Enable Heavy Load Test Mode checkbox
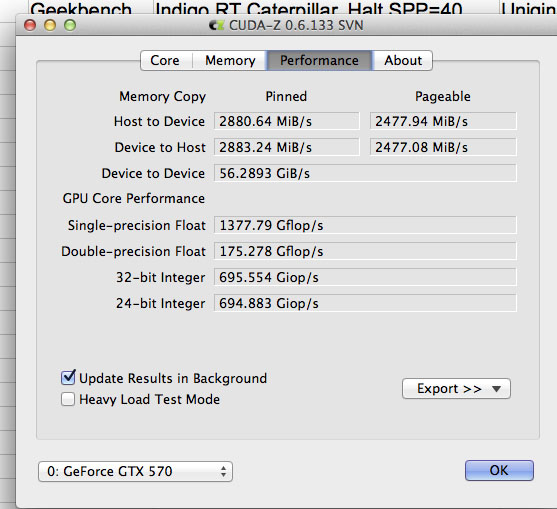557x509 pixels. coord(68,399)
